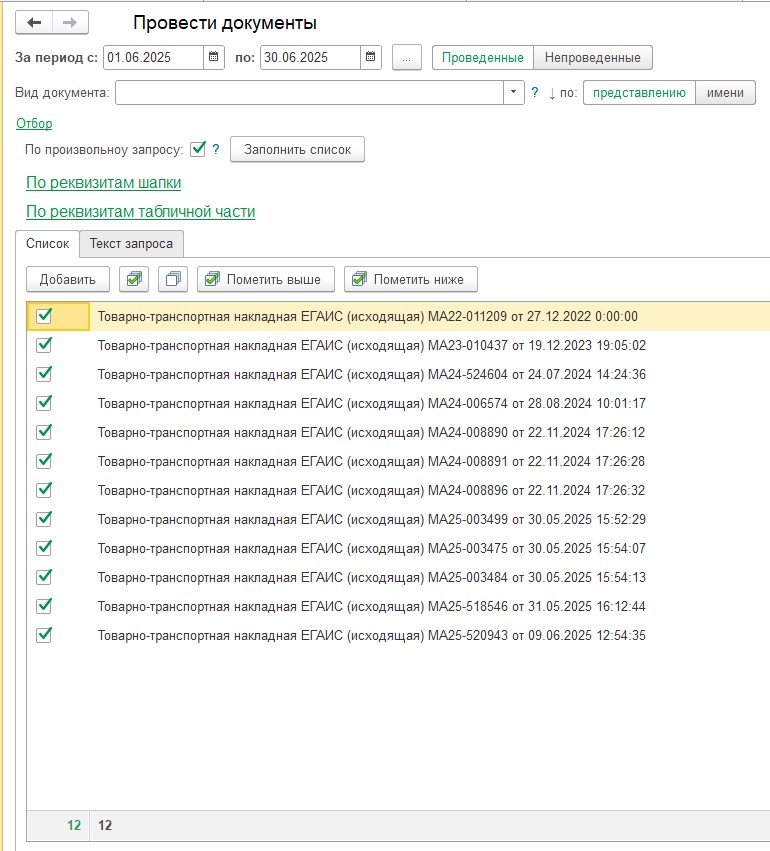
Task: Click Пометить выше button
Action: (266, 280)
